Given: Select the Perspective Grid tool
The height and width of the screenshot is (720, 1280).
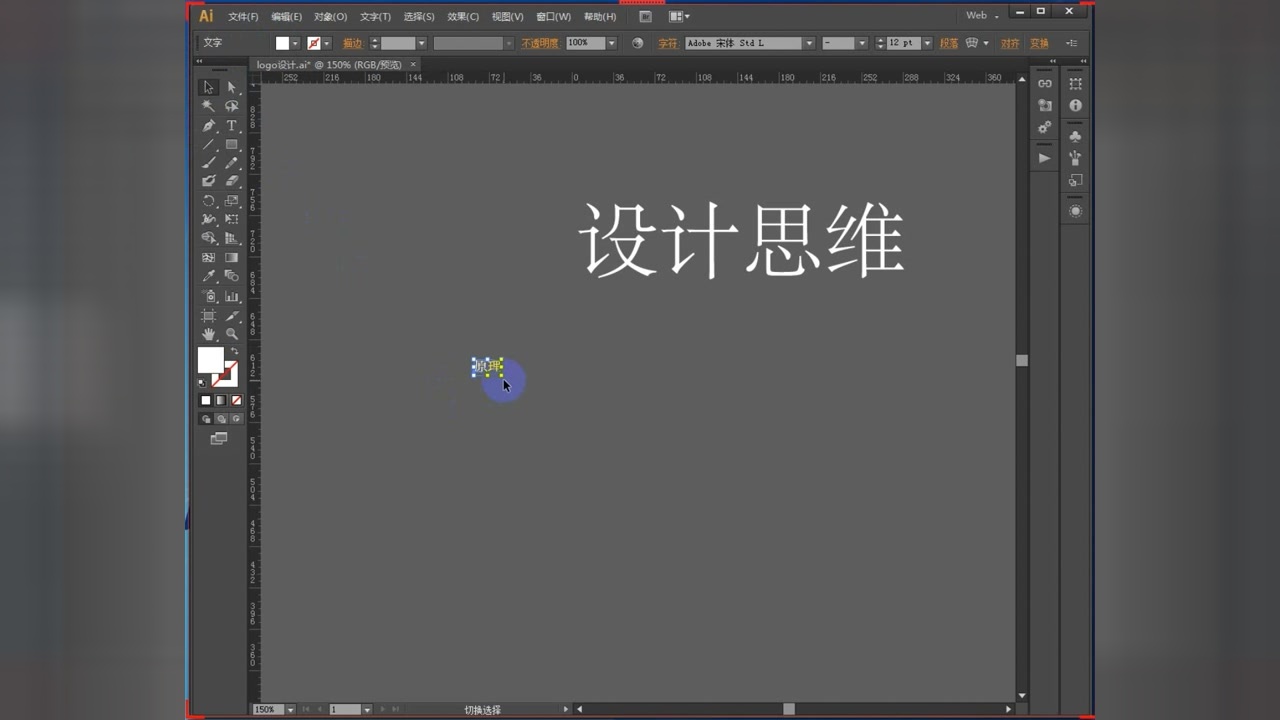Looking at the screenshot, I should point(232,238).
